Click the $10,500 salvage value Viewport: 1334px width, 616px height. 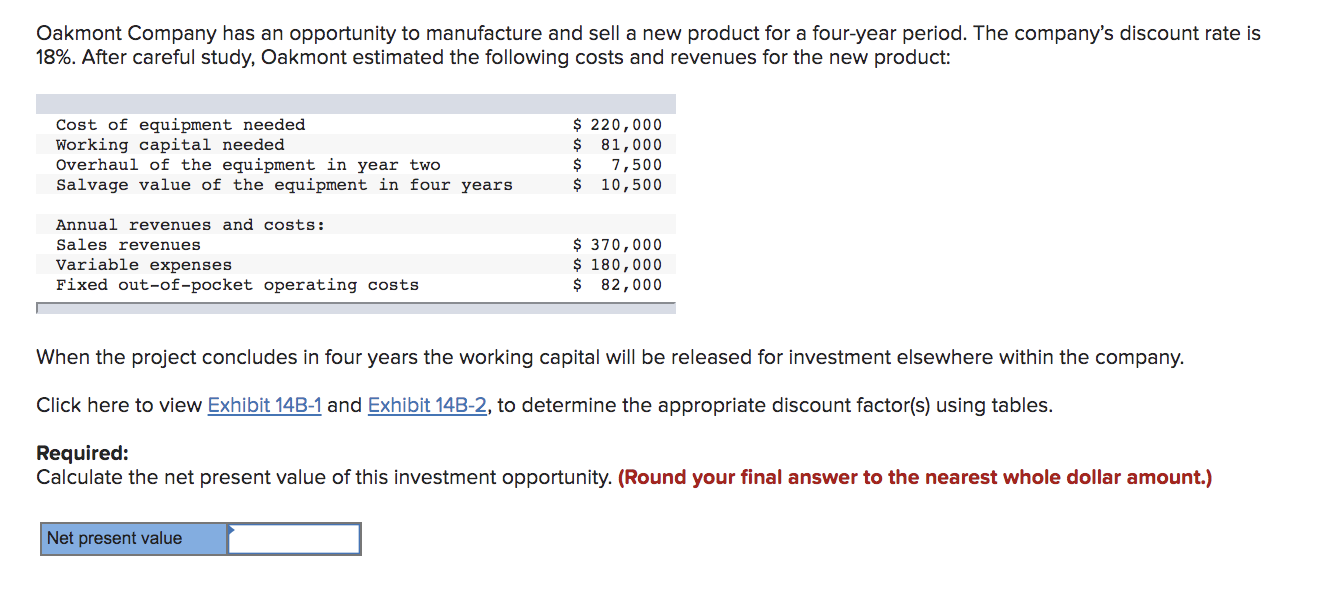(x=617, y=185)
